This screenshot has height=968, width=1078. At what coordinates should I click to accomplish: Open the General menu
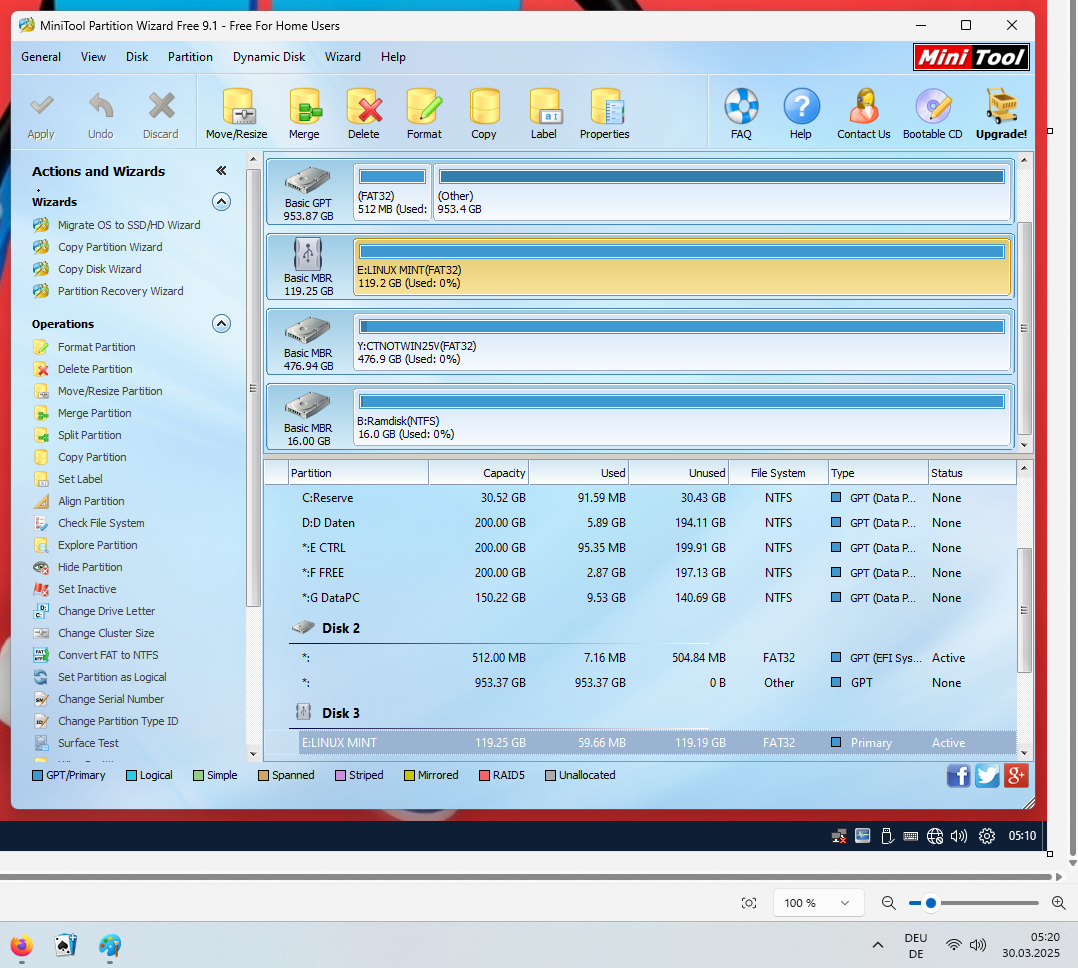tap(41, 57)
